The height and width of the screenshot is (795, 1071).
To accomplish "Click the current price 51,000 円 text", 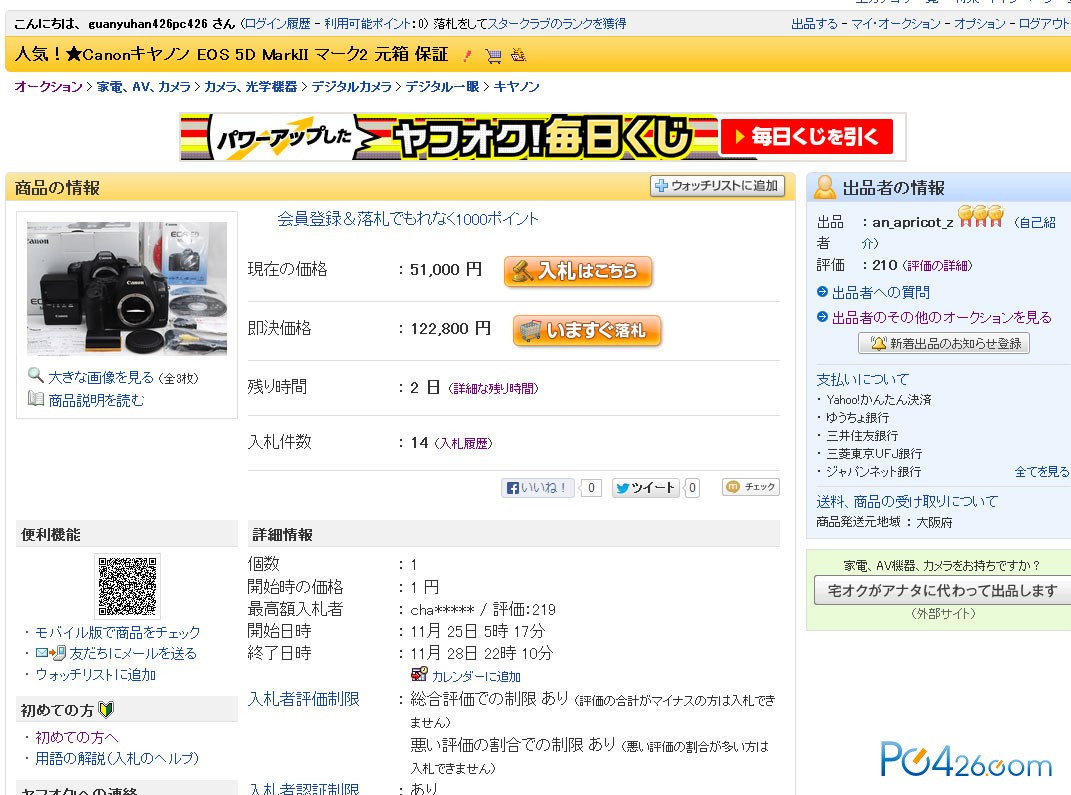I will click(446, 270).
